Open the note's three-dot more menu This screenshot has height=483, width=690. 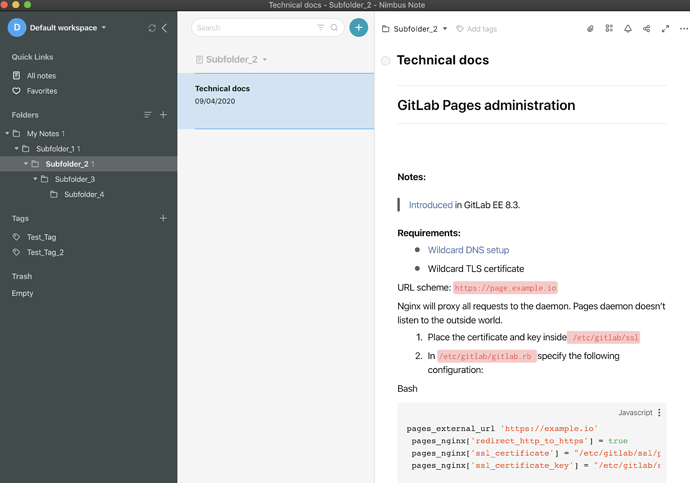pos(683,29)
